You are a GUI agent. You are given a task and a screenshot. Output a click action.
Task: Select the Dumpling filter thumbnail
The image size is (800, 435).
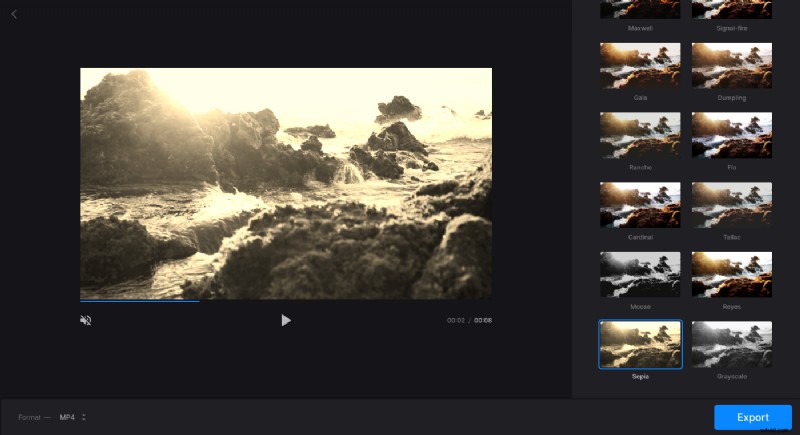click(x=732, y=66)
